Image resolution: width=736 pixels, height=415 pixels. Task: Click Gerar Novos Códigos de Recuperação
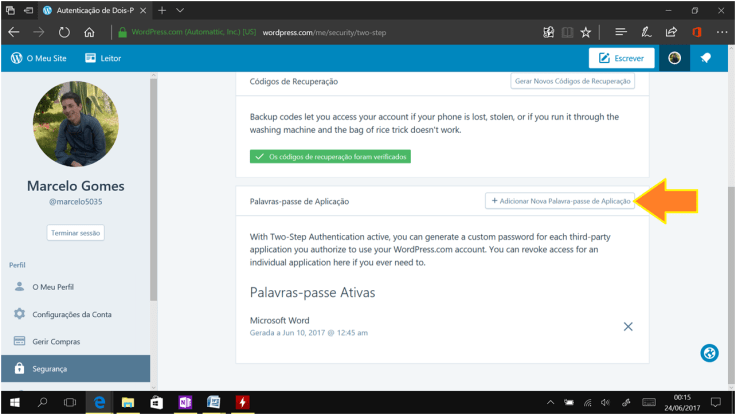point(572,81)
